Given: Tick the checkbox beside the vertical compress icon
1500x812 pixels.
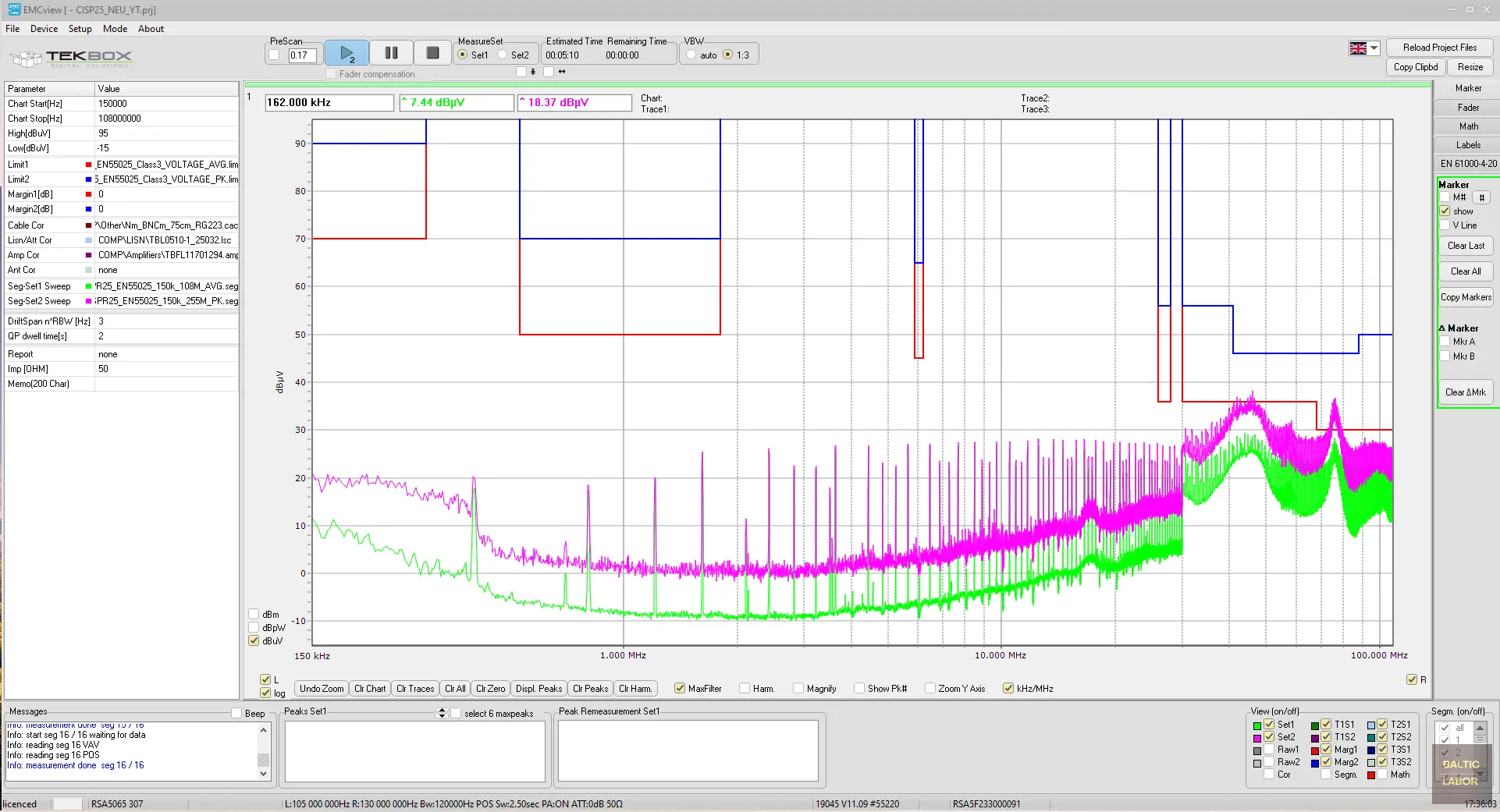Looking at the screenshot, I should [x=521, y=72].
